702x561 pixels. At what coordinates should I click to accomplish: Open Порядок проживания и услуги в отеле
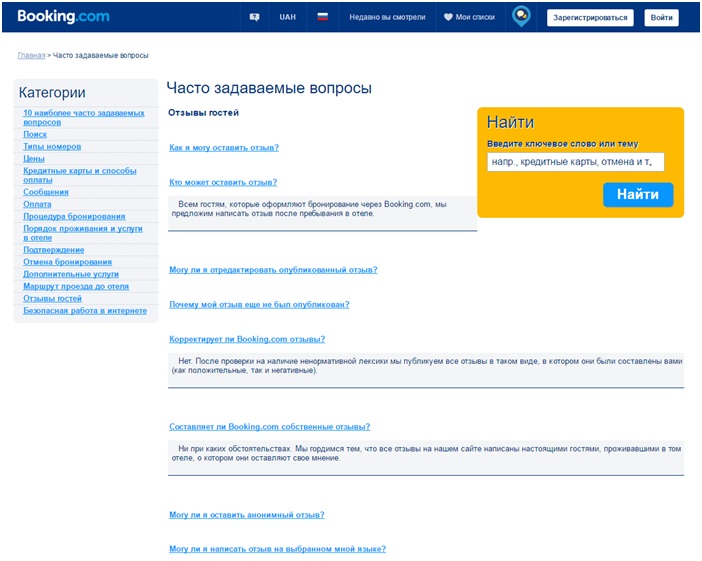[83, 233]
